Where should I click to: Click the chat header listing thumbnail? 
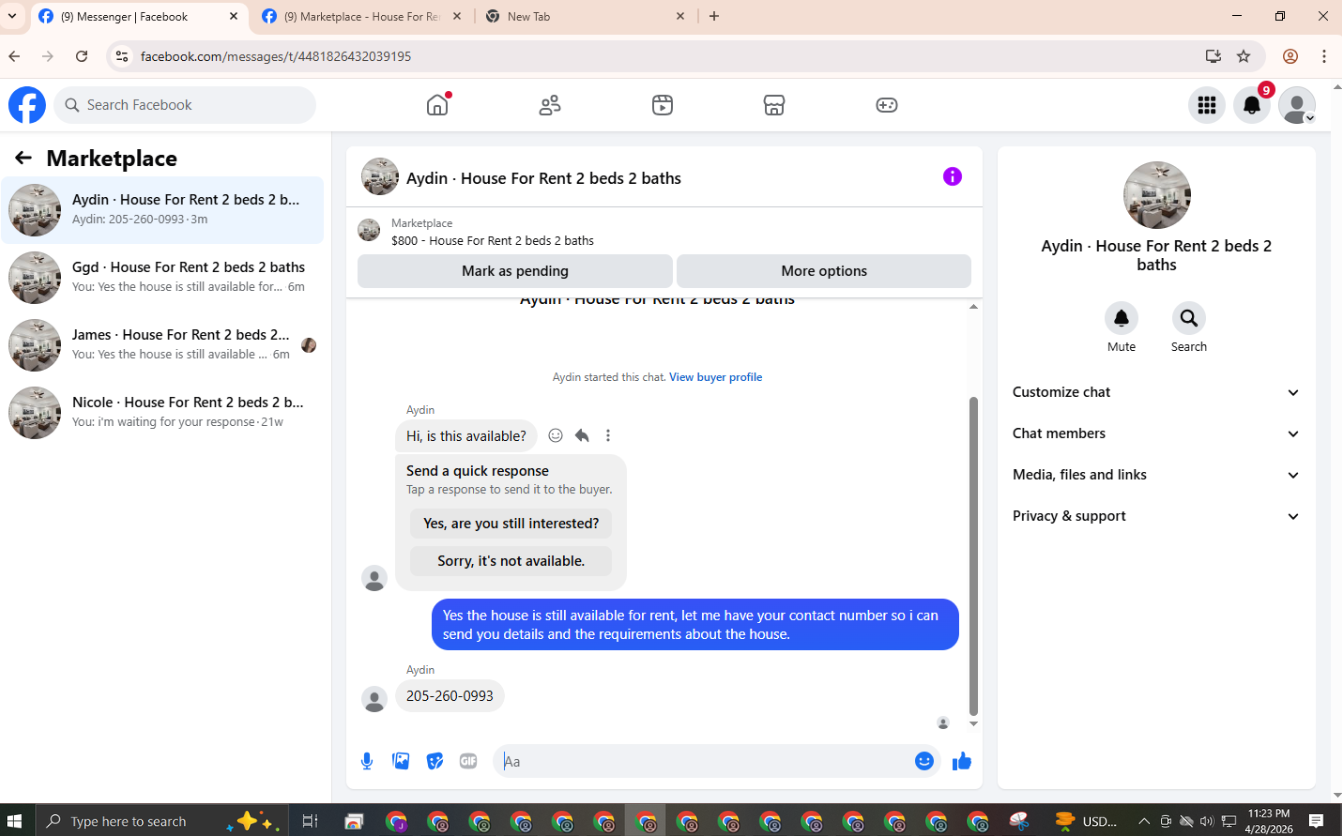pos(380,177)
